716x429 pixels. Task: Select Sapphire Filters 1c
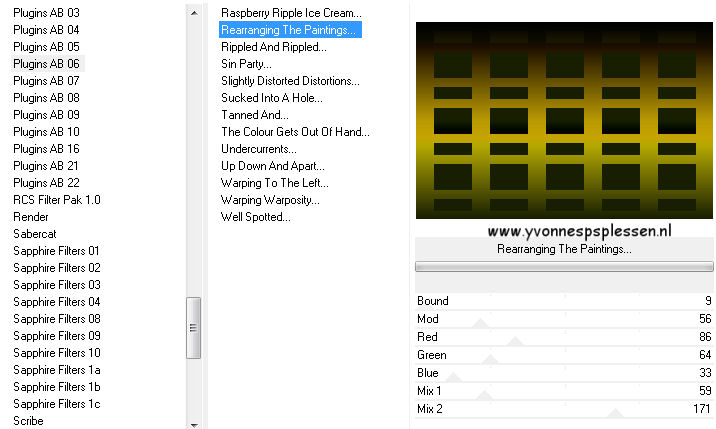tap(57, 404)
